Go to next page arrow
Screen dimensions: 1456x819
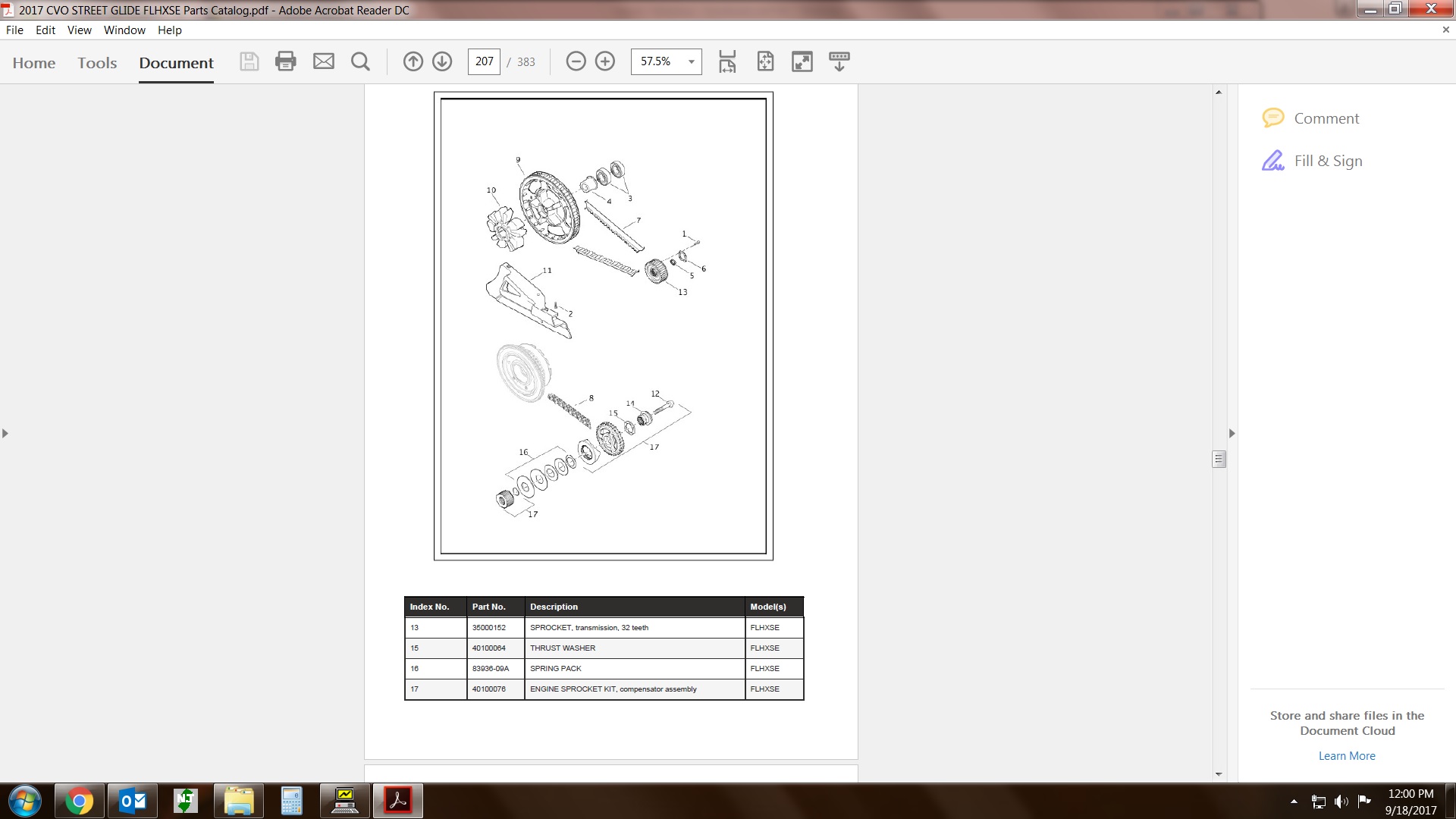(442, 61)
